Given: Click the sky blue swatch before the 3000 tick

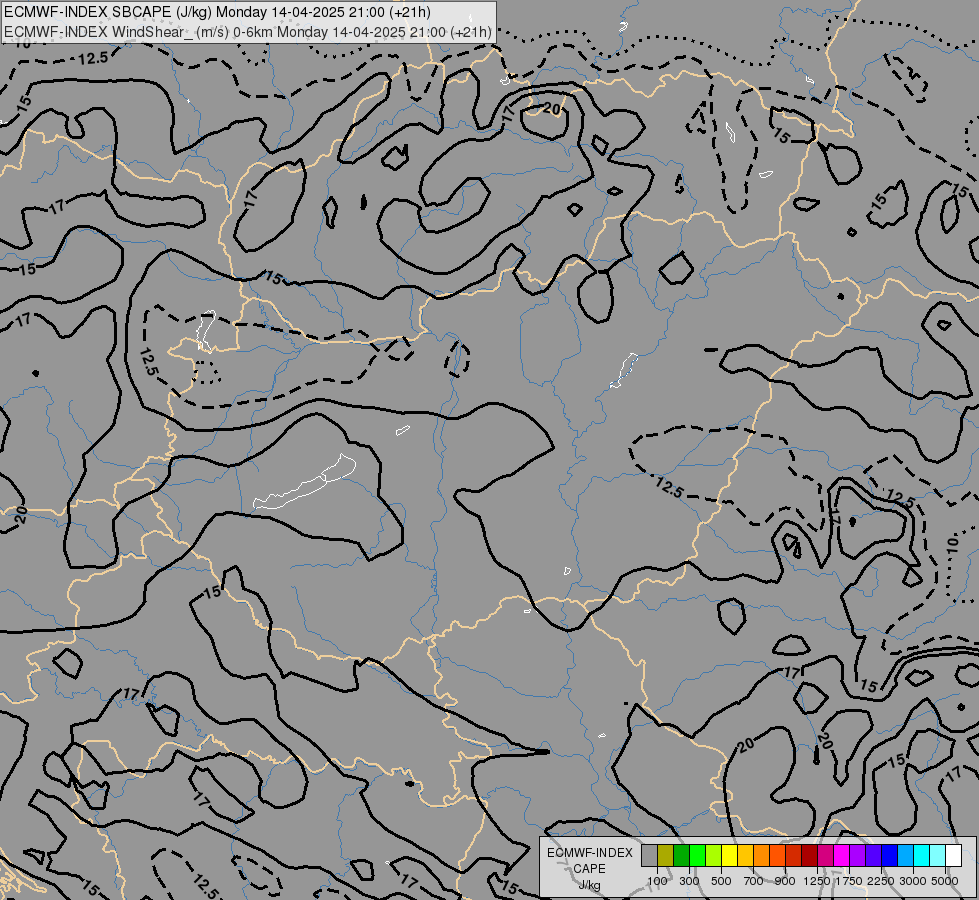Looking at the screenshot, I should pyautogui.click(x=905, y=855).
